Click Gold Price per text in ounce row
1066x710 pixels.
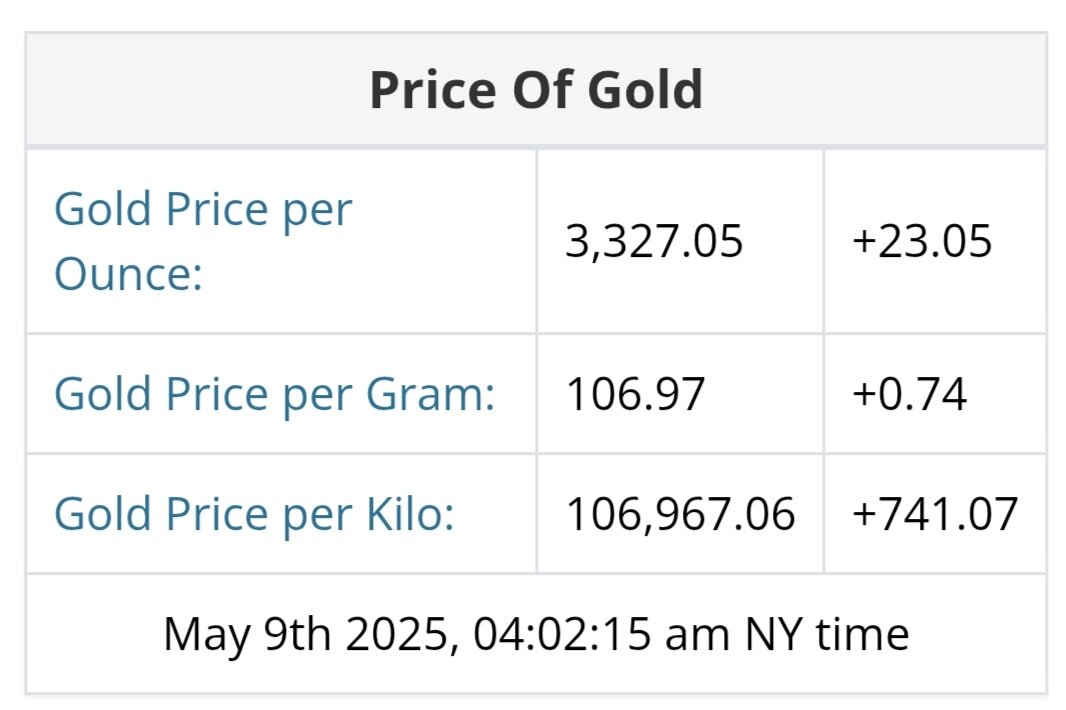[202, 210]
